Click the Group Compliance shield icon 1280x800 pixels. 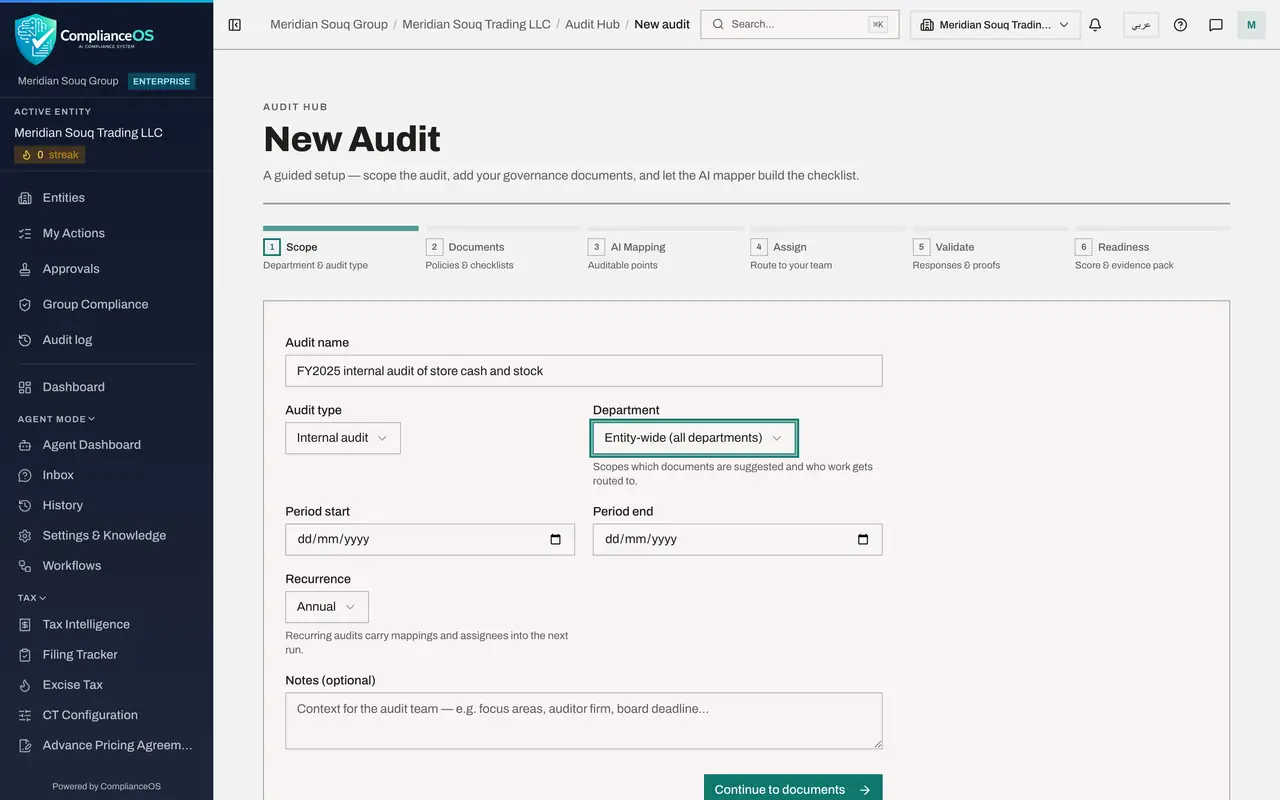click(x=25, y=304)
